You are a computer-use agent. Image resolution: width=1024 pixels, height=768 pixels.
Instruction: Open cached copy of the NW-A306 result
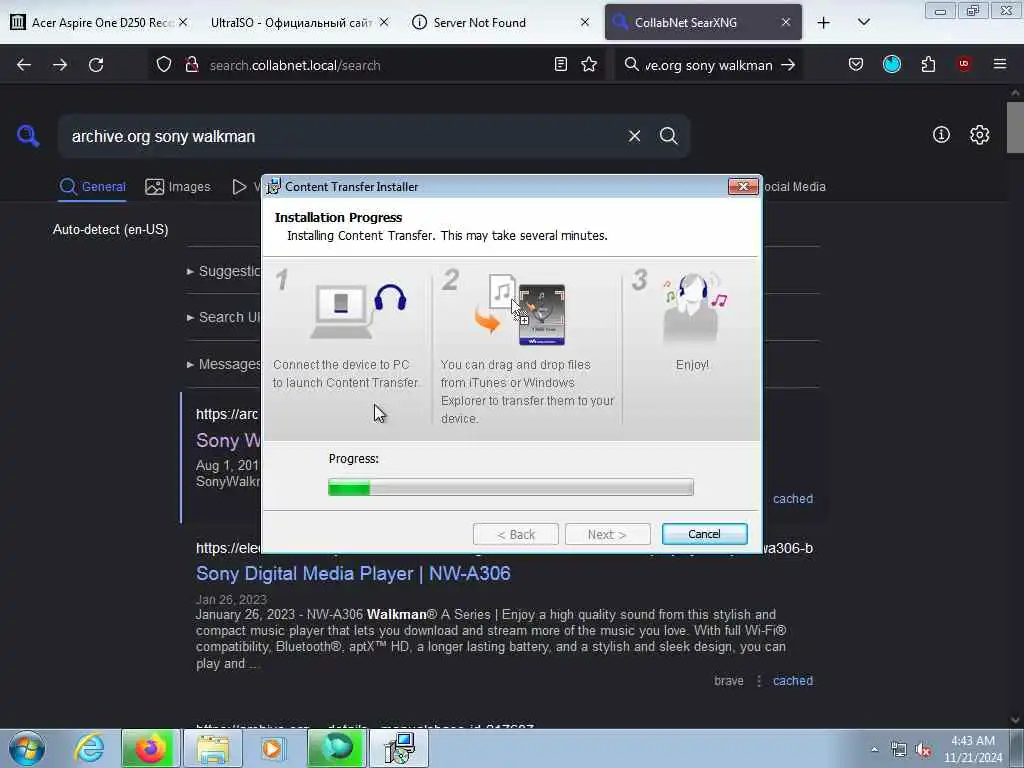coord(793,680)
